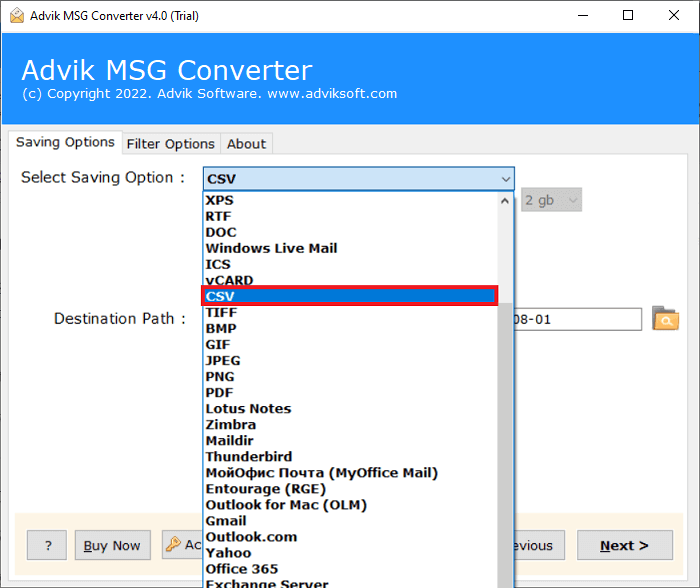Viewport: 700px width, 588px height.
Task: Click the dropdown list scrollbar thumb
Action: pos(505,445)
